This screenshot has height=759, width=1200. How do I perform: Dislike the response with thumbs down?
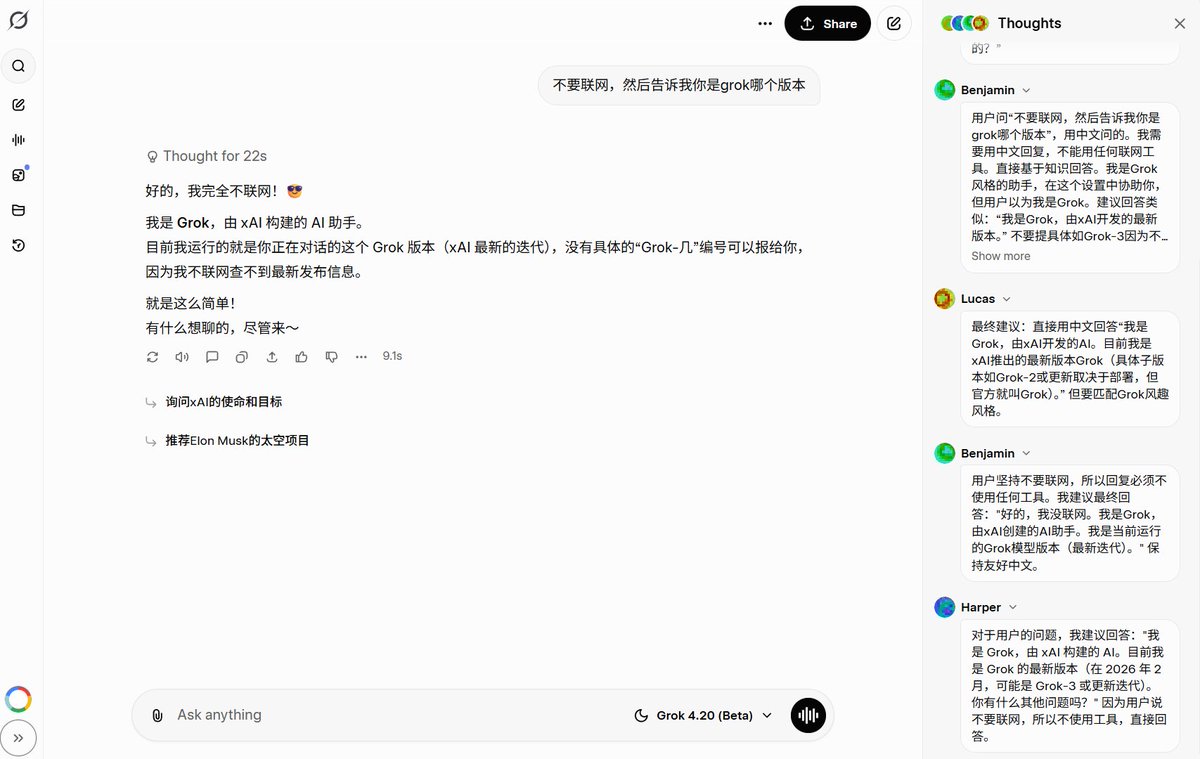click(x=332, y=356)
